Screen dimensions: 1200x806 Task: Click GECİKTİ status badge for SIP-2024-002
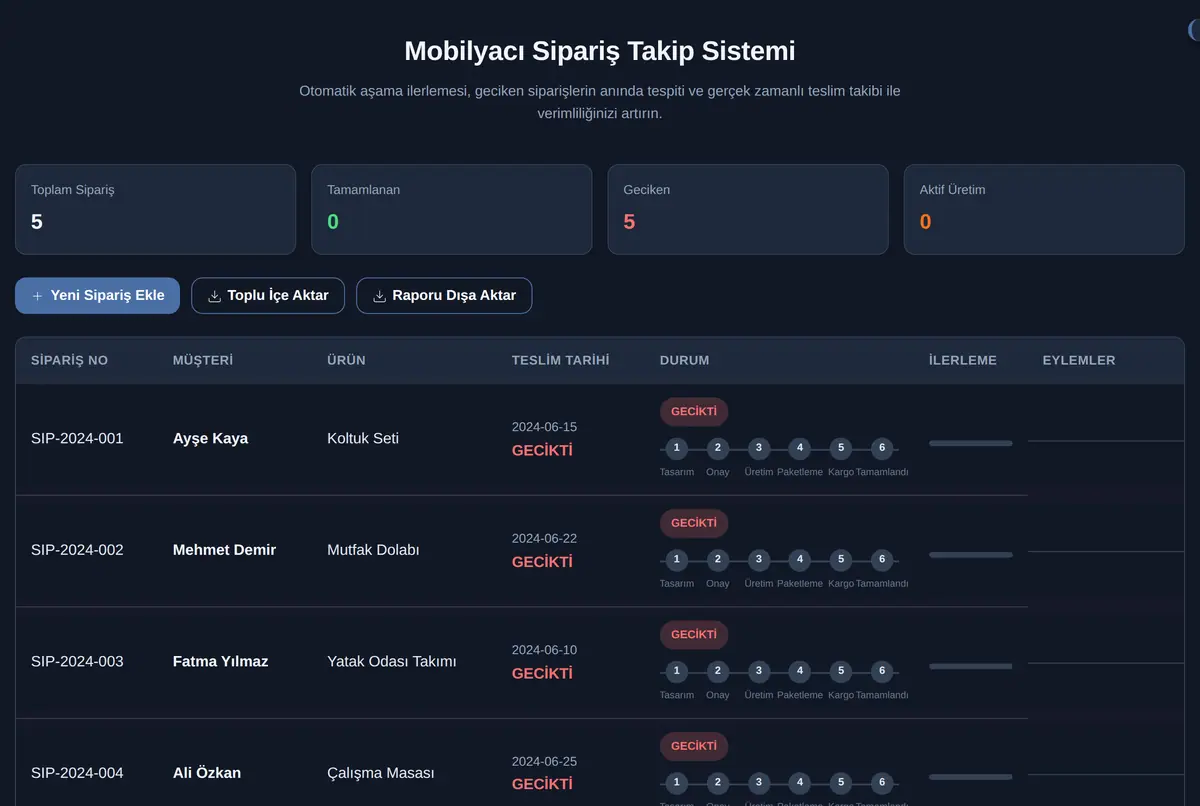pos(694,523)
